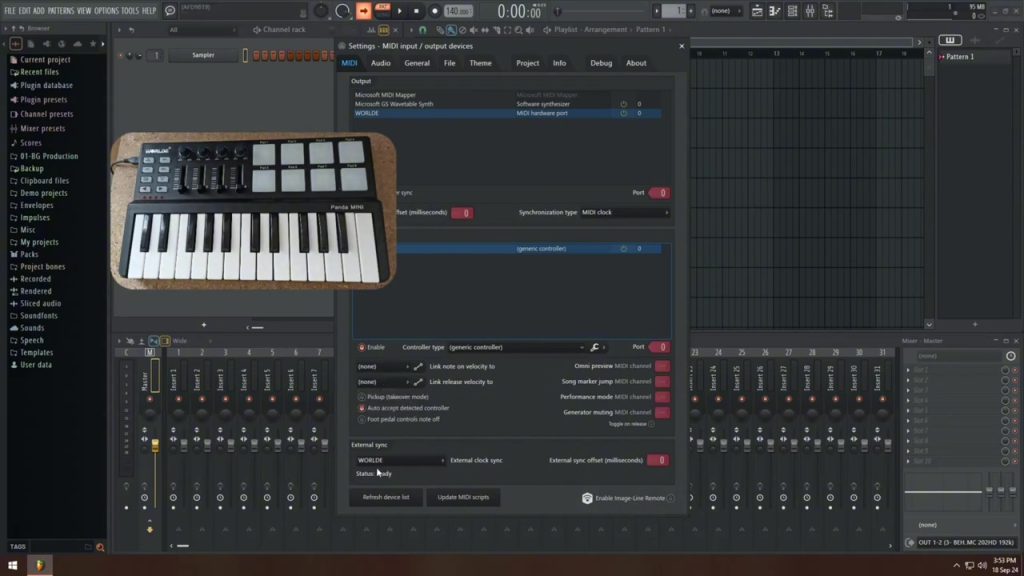Toggle Foot pedal controls note off

[x=362, y=419]
